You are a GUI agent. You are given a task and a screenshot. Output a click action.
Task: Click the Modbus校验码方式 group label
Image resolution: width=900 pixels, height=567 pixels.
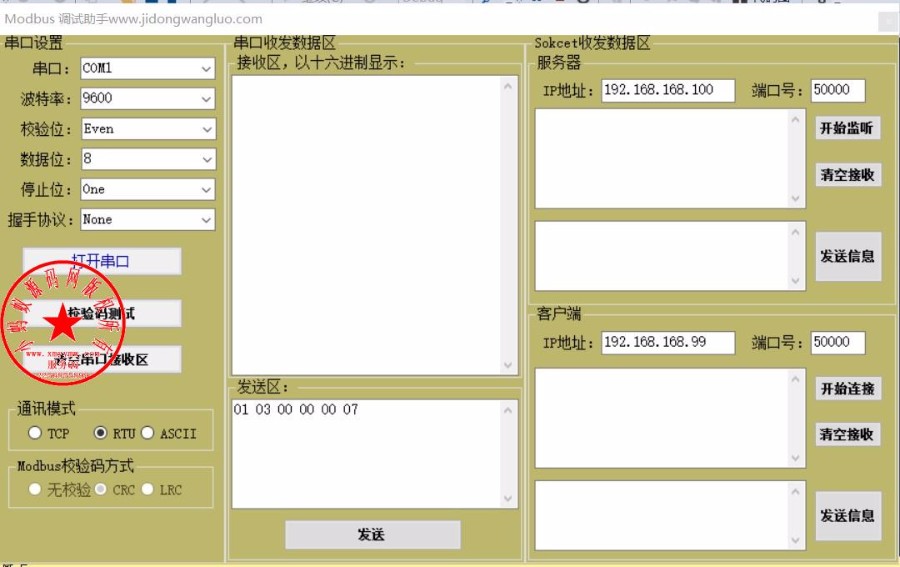(x=75, y=465)
